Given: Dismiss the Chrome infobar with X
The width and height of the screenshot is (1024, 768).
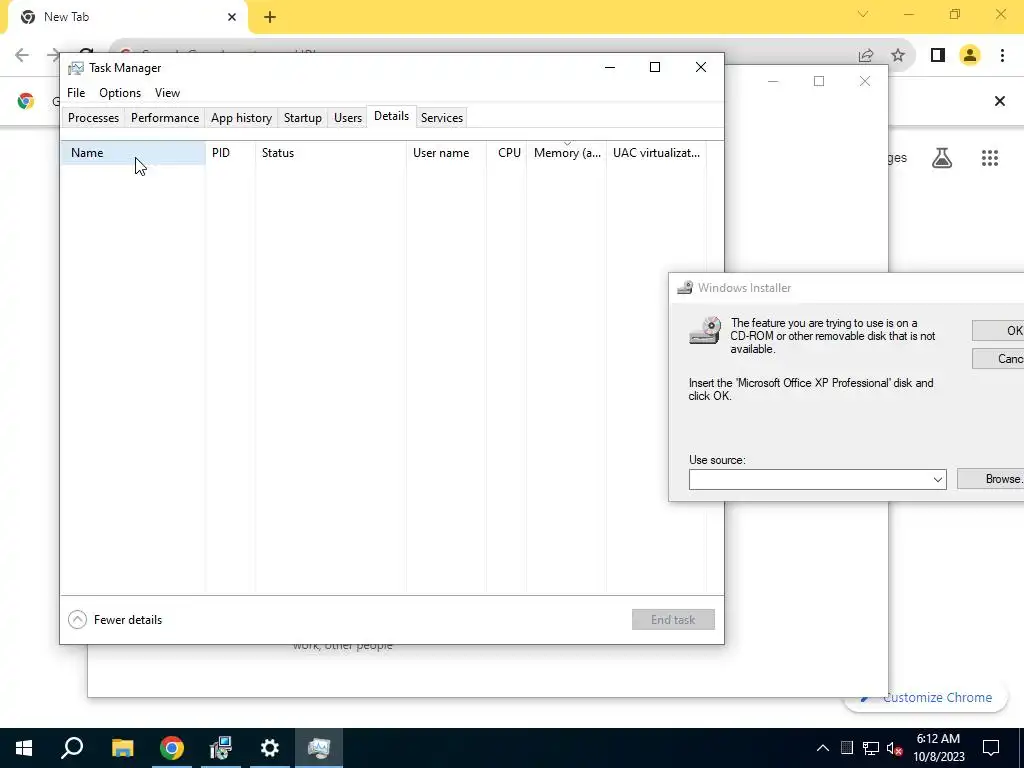Looking at the screenshot, I should click(999, 101).
